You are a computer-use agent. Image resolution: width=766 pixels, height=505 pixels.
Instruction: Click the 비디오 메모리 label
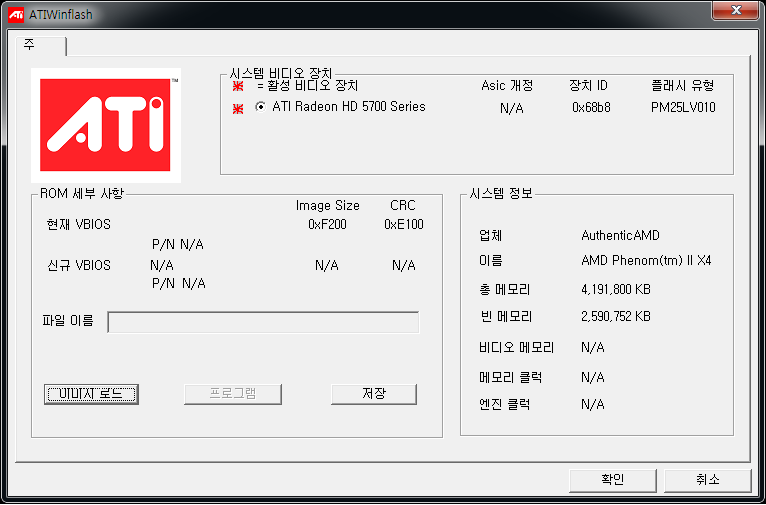click(x=516, y=348)
